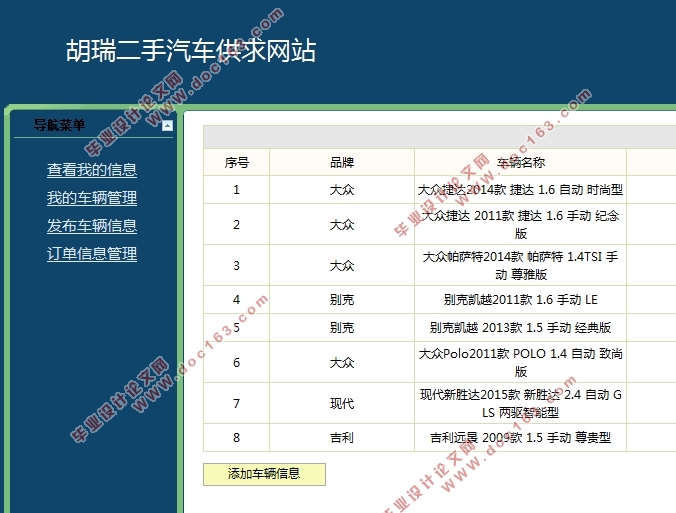Image resolution: width=676 pixels, height=513 pixels.
Task: Click 现代 brand cell in row 7
Action: pyautogui.click(x=342, y=404)
